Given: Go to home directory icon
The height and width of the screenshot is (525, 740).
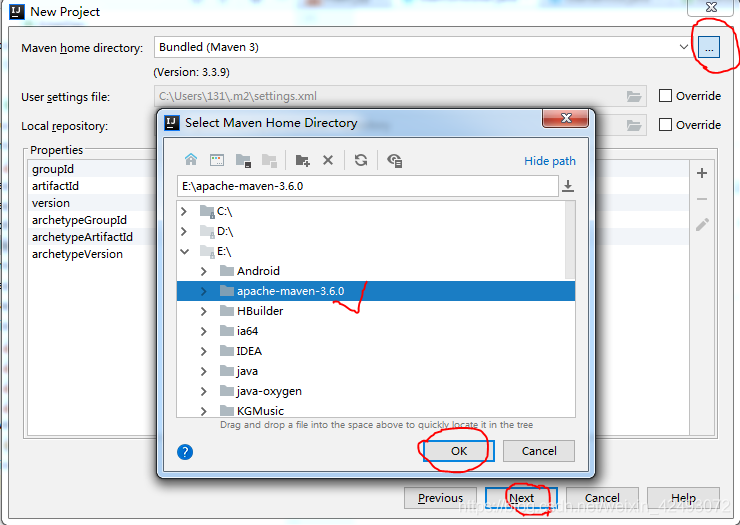Looking at the screenshot, I should point(191,160).
